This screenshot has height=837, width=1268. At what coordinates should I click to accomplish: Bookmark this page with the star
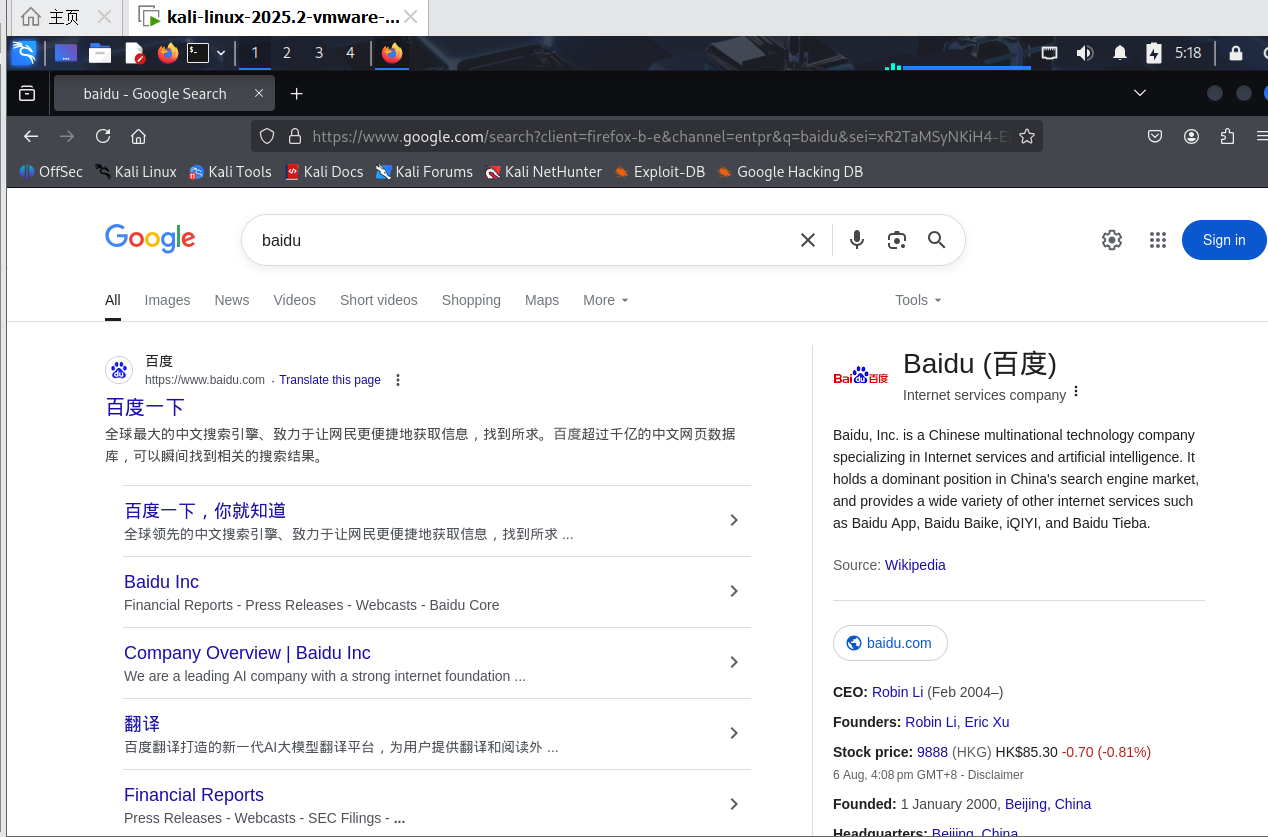(x=1027, y=136)
